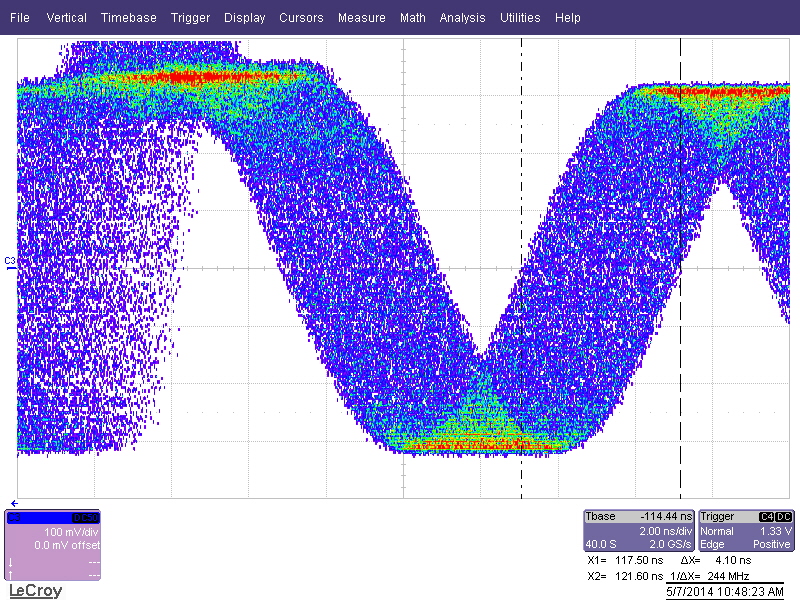The image size is (800, 600).
Task: Click the Normal trigger mode label
Action: tap(717, 531)
